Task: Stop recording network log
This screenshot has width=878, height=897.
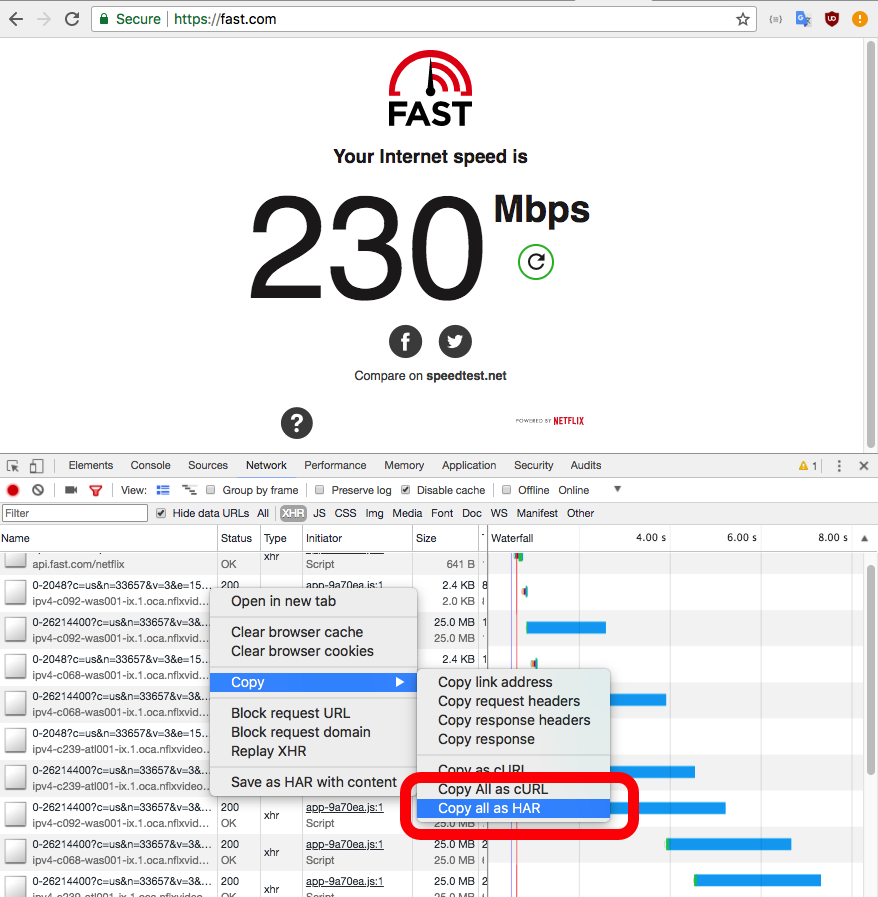Action: pos(13,490)
